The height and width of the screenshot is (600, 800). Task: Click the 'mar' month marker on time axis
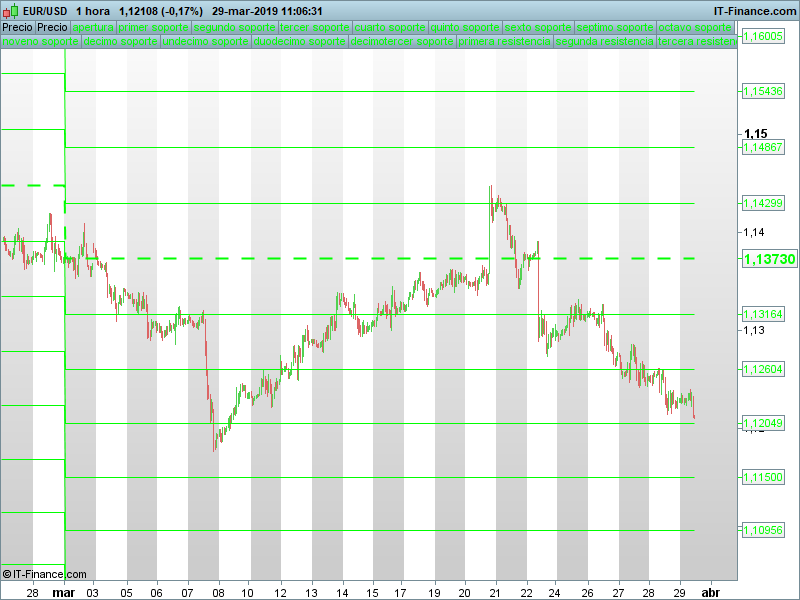pos(63,592)
